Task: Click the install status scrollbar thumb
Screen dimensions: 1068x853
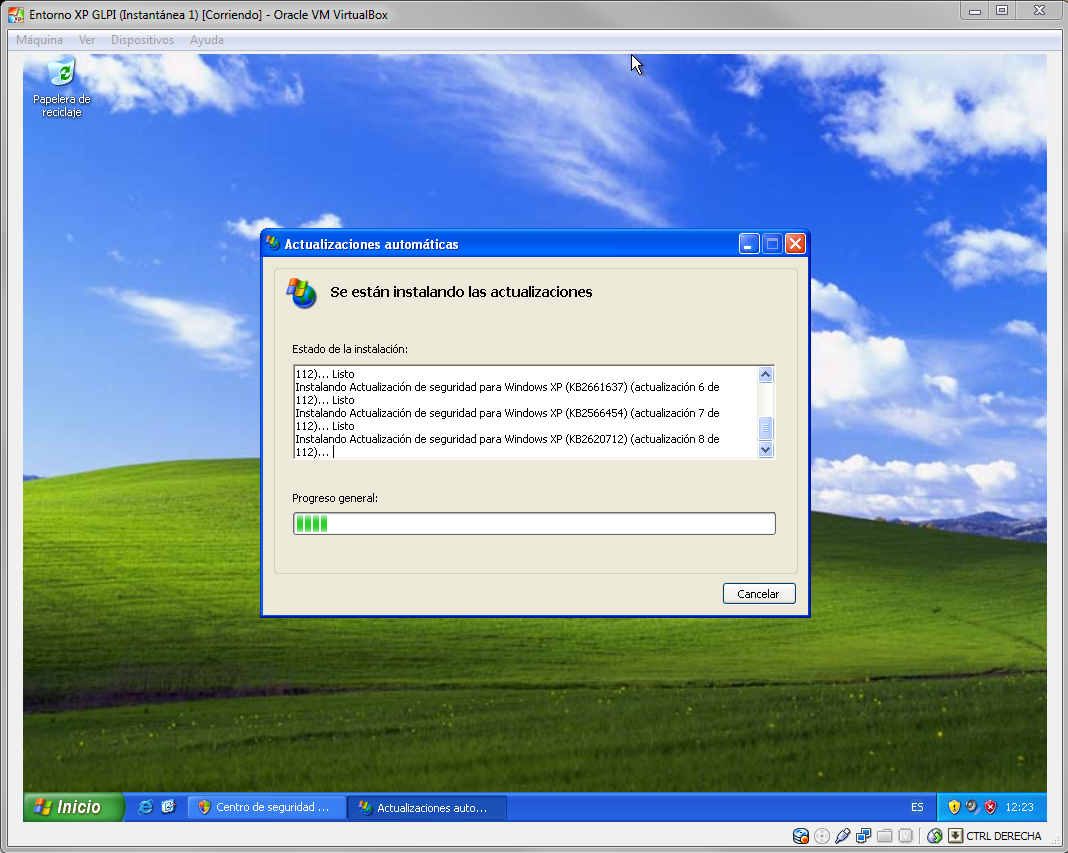Action: pos(766,428)
